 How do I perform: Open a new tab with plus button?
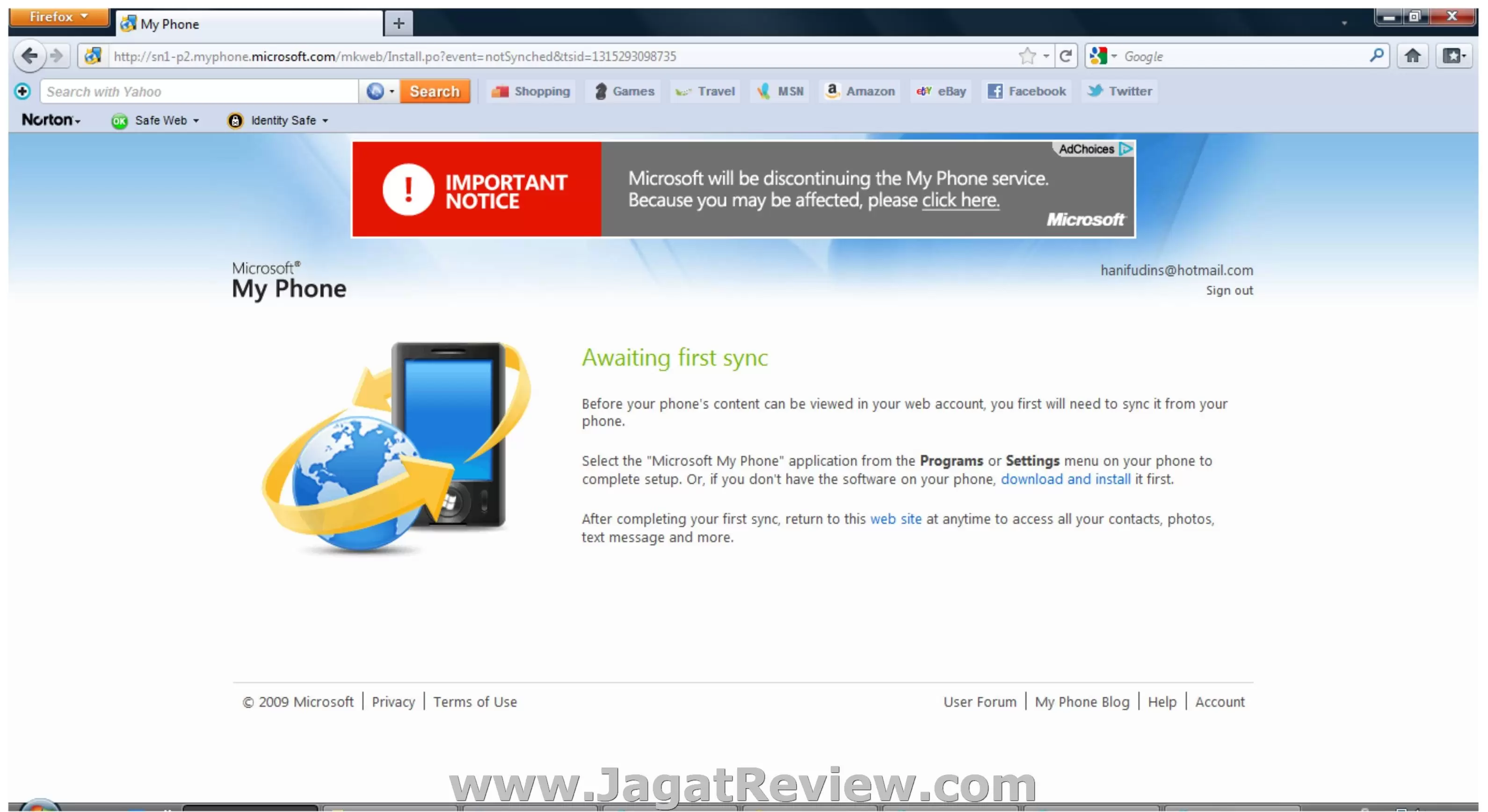point(399,23)
